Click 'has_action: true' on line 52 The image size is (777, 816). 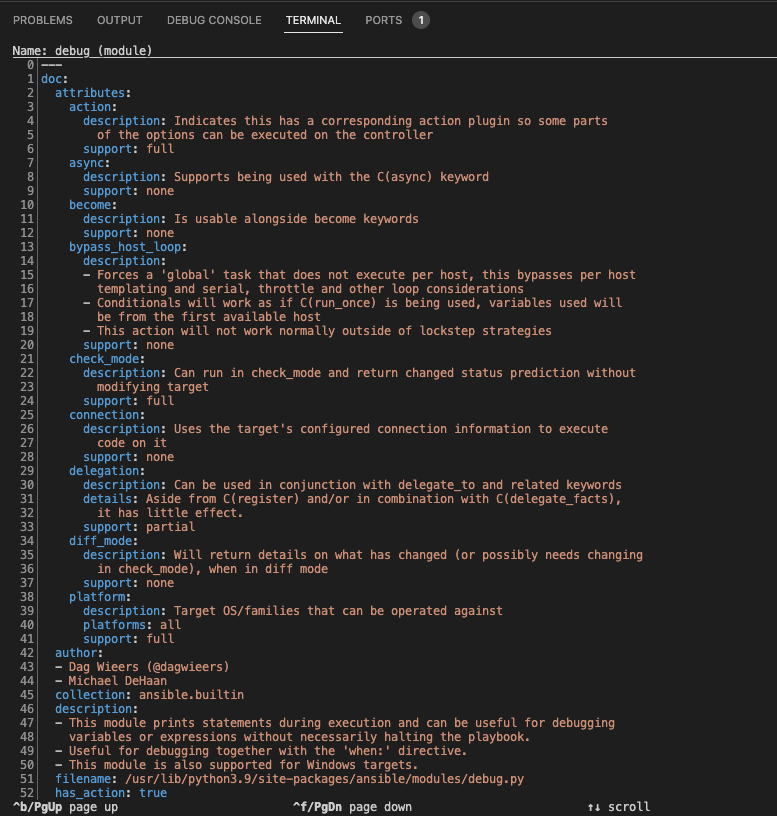111,793
